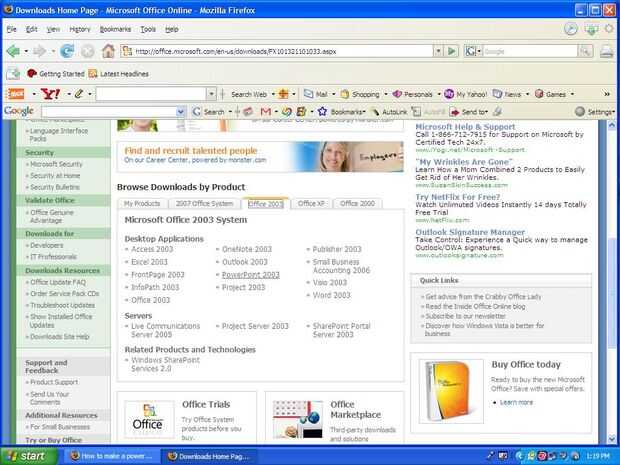
Task: Open Google toolbar Settings
Action: click(x=595, y=112)
